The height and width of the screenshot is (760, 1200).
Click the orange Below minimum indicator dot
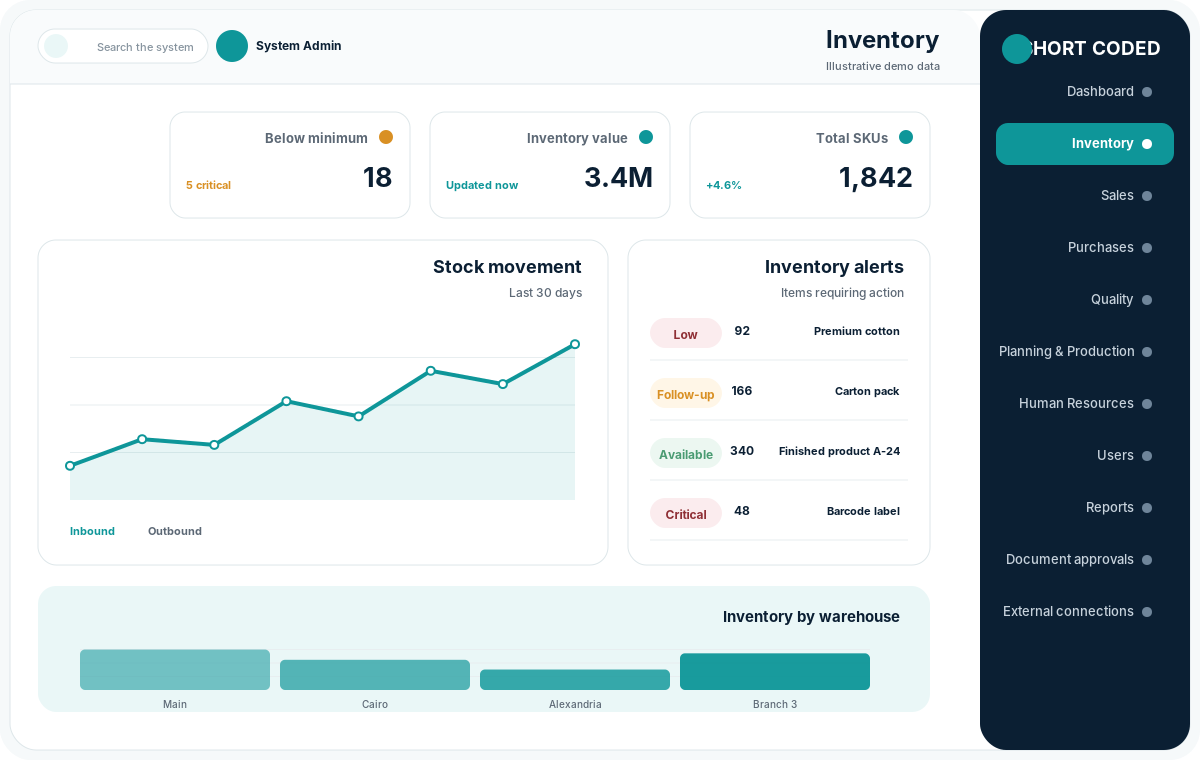(x=386, y=137)
